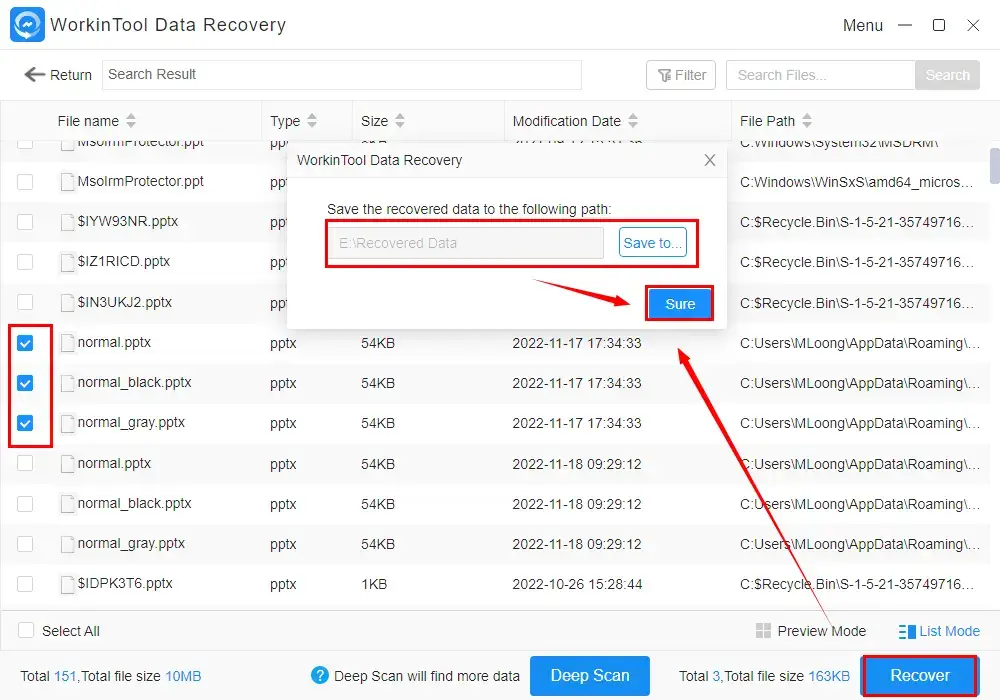Screen dimensions: 1000x700
Task: Open the Menu at top right
Action: click(x=863, y=26)
